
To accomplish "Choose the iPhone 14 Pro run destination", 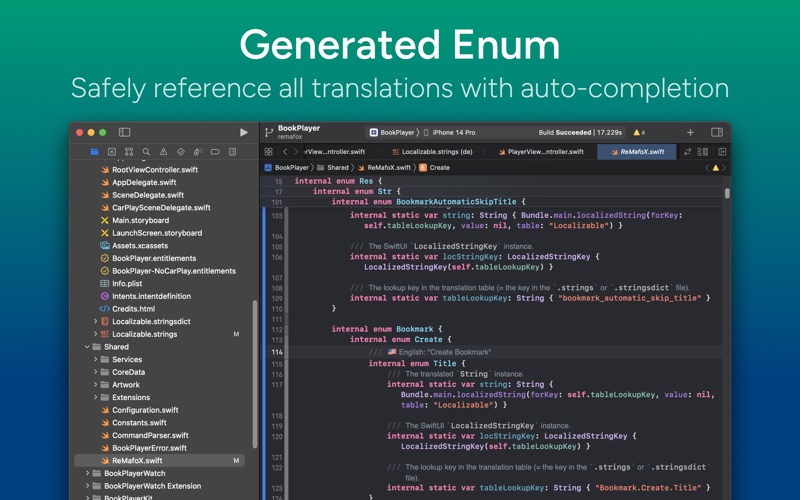I will pyautogui.click(x=449, y=132).
